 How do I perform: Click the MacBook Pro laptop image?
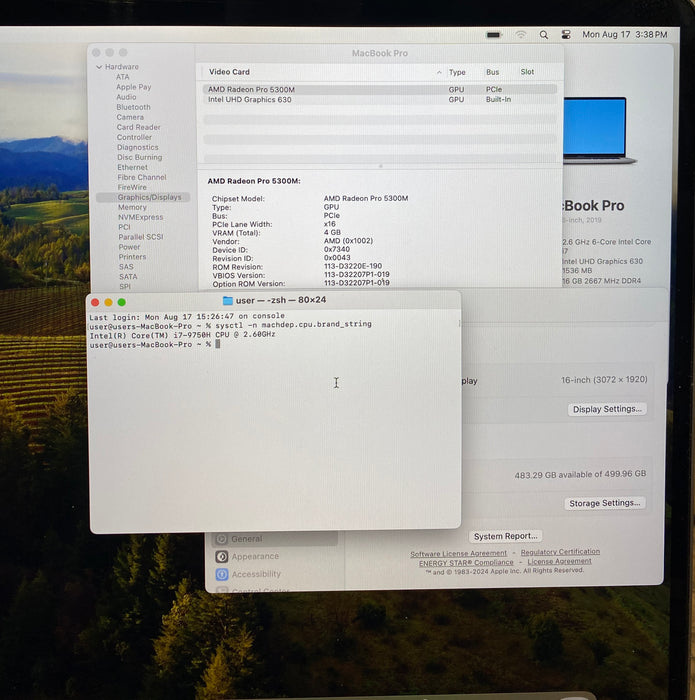599,130
